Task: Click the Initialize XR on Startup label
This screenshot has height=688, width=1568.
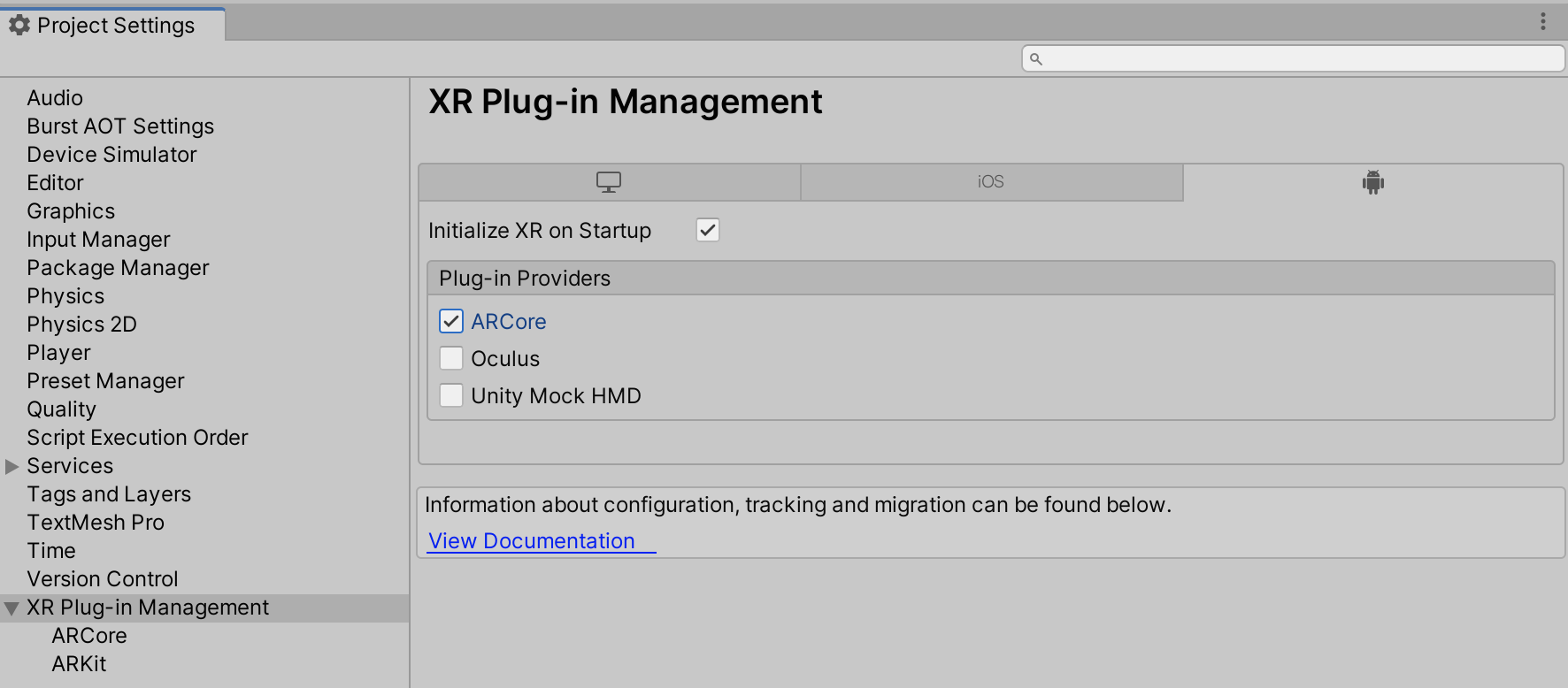Action: (x=540, y=231)
